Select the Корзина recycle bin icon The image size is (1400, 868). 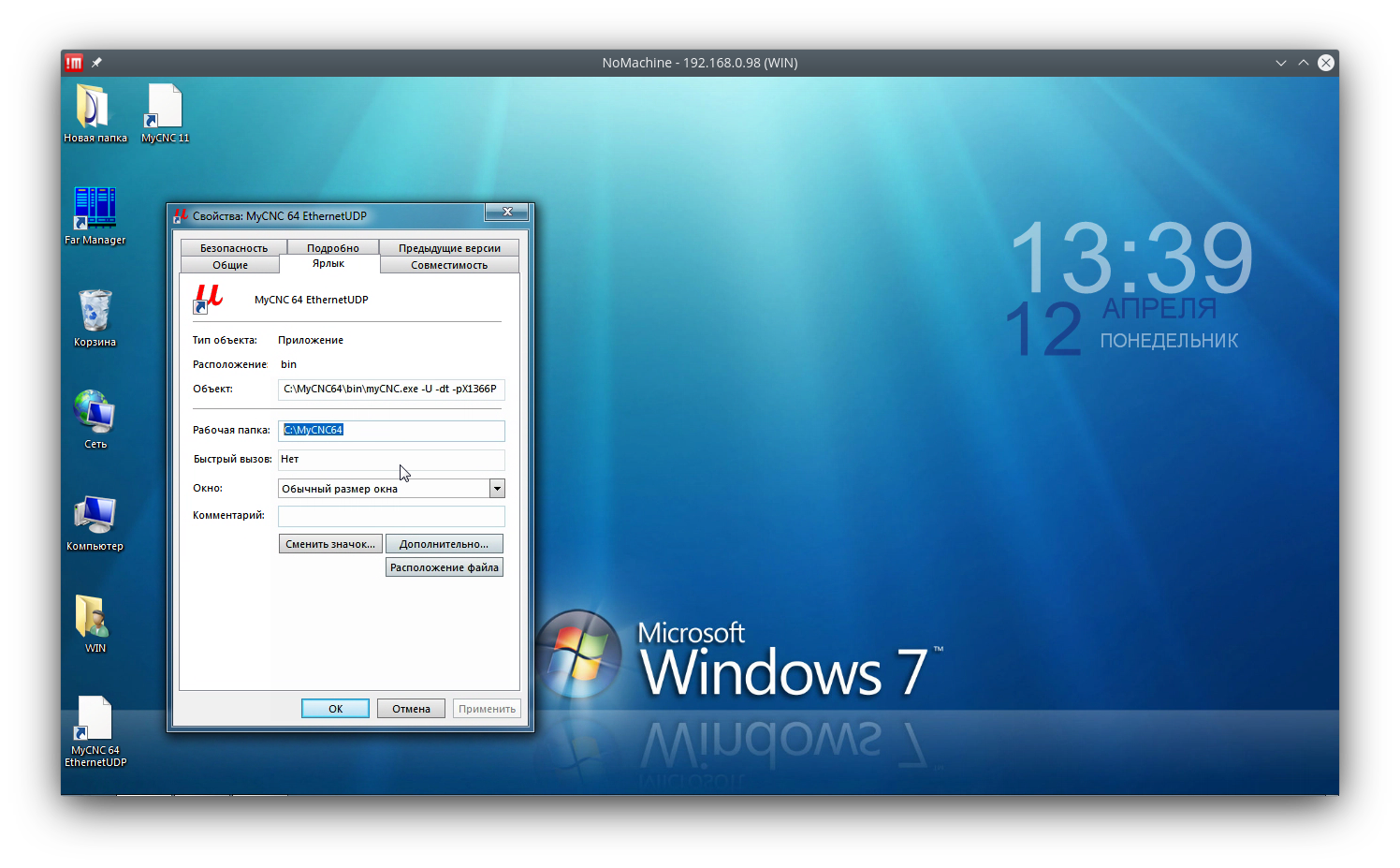pos(95,317)
